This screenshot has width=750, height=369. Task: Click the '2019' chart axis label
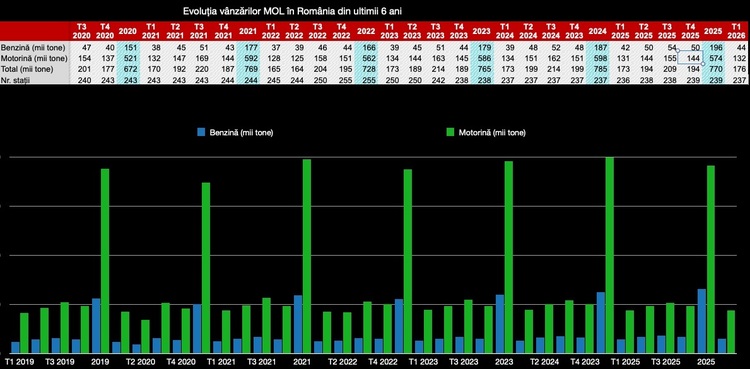tap(101, 362)
